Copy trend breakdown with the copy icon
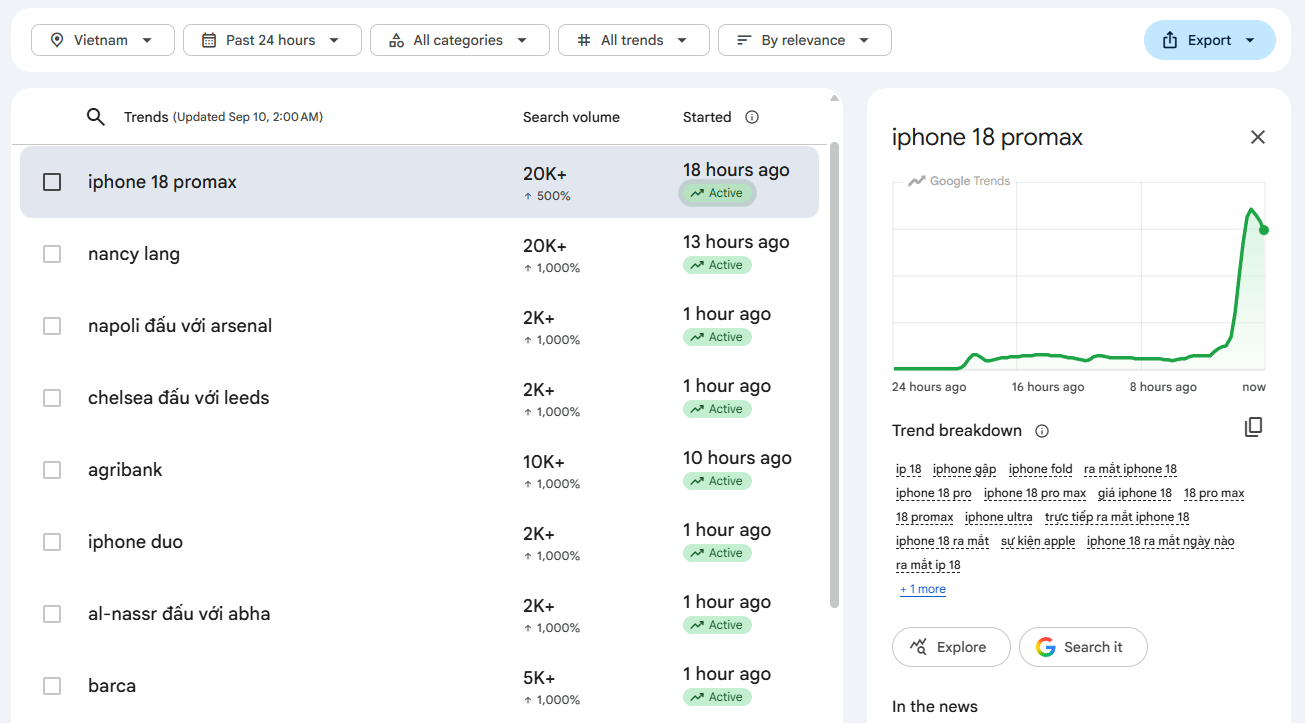 click(1253, 428)
